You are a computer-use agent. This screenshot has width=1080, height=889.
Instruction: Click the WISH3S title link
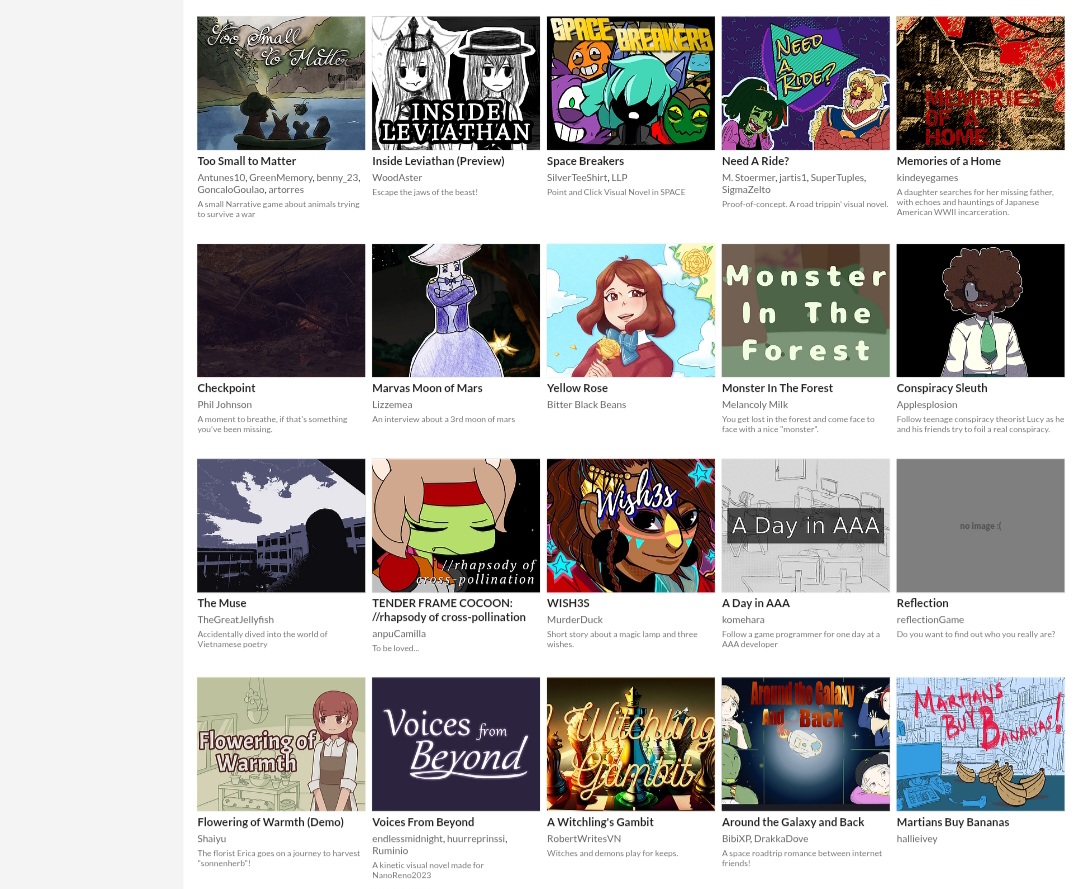pos(568,603)
